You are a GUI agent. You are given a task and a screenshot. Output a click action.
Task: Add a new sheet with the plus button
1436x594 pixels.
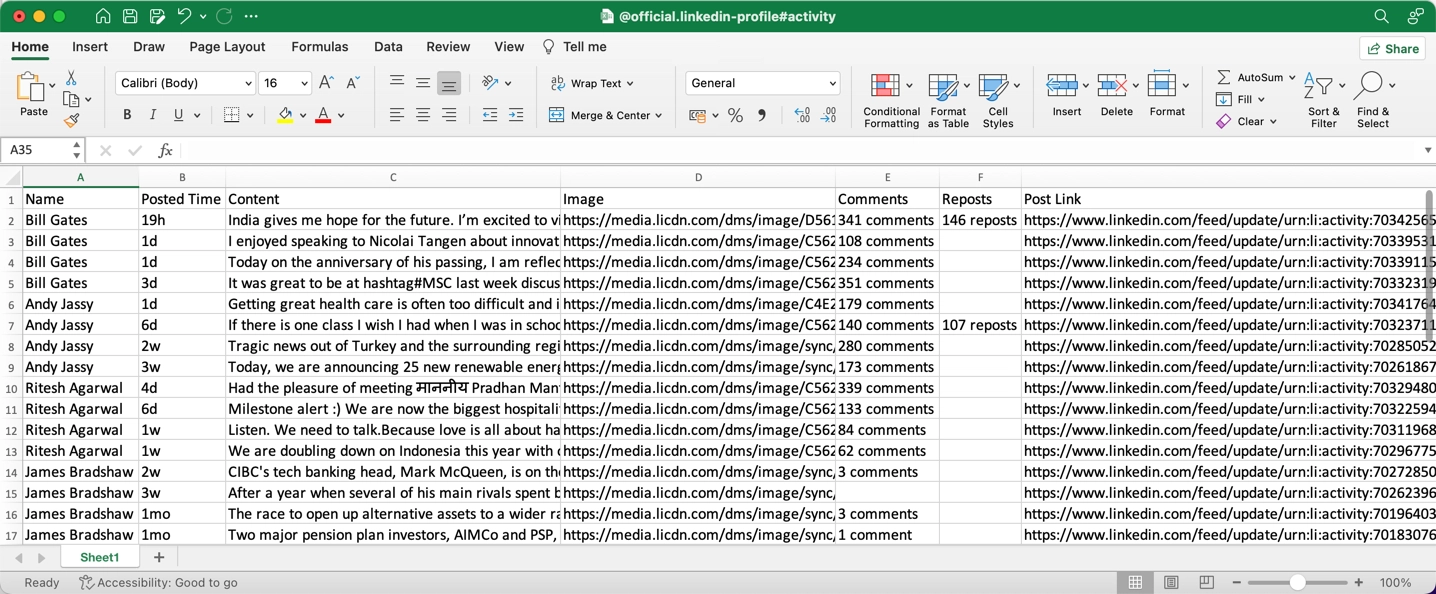coord(158,557)
